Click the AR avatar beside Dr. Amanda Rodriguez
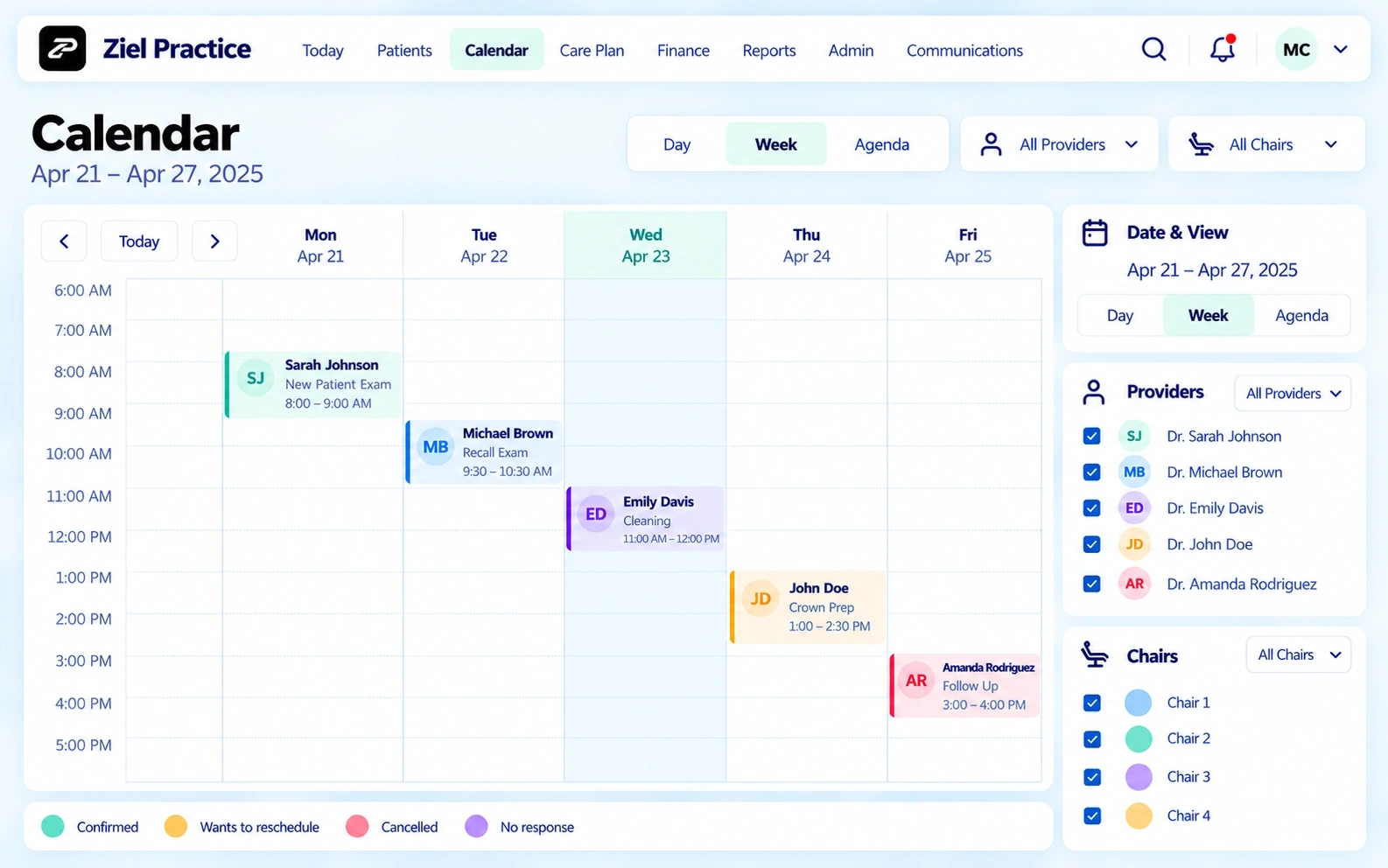This screenshot has height=868, width=1388. [1134, 584]
